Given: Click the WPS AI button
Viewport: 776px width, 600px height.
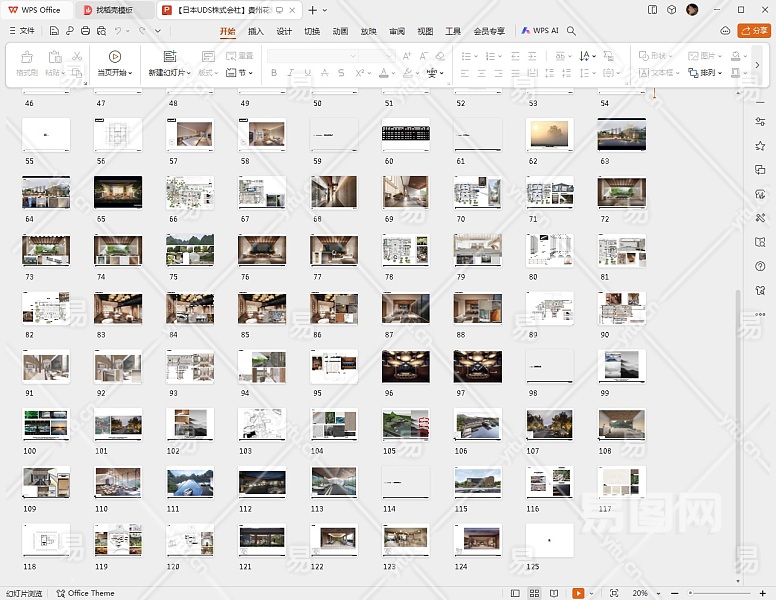Looking at the screenshot, I should pos(540,31).
